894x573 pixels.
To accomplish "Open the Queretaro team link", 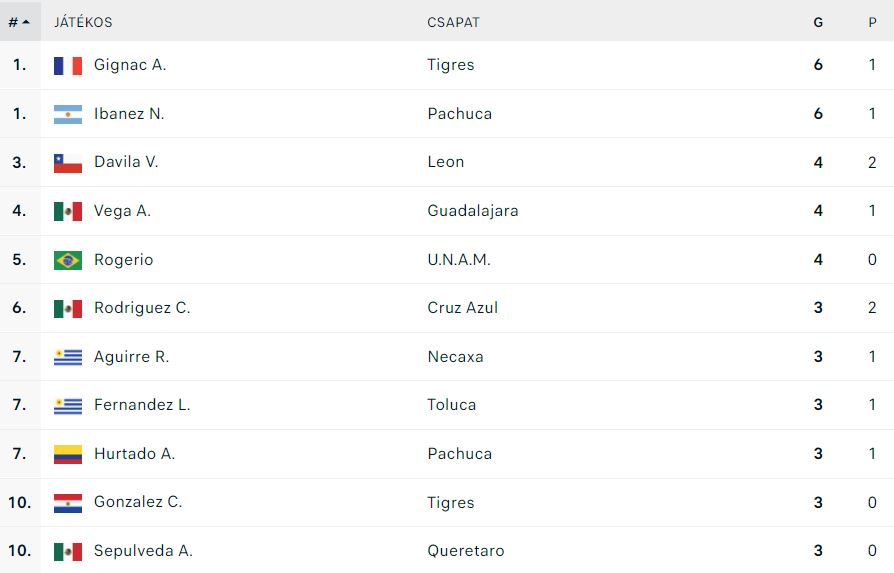I will click(x=466, y=551).
